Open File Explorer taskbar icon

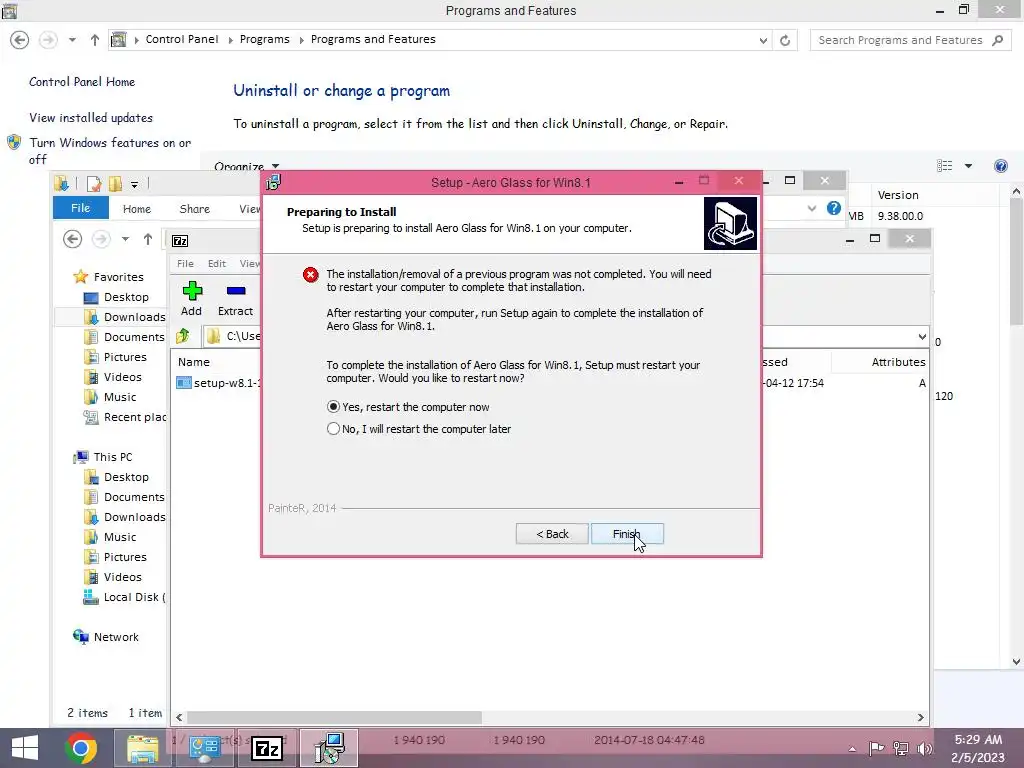point(142,748)
